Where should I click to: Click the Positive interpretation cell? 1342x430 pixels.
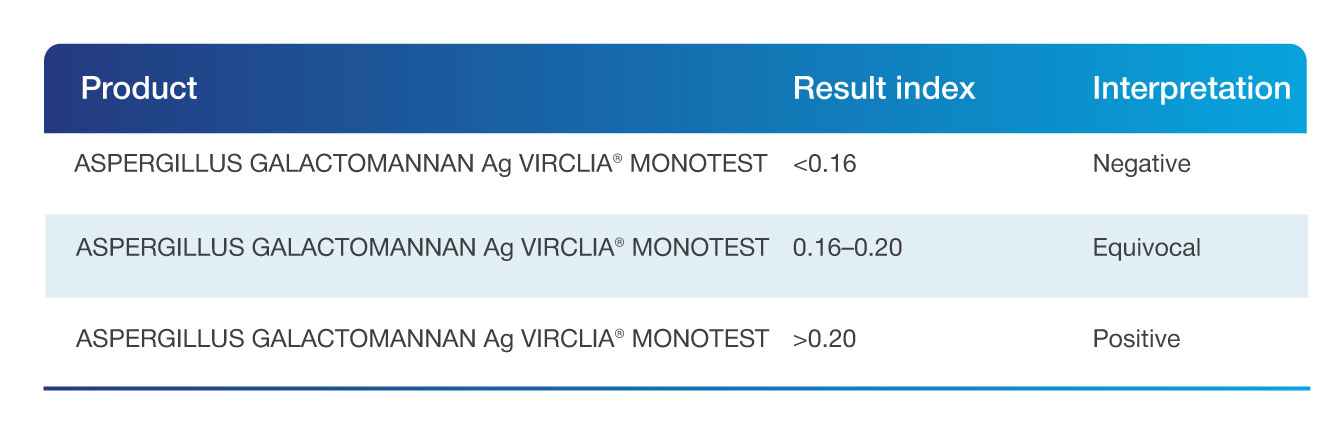click(1136, 339)
